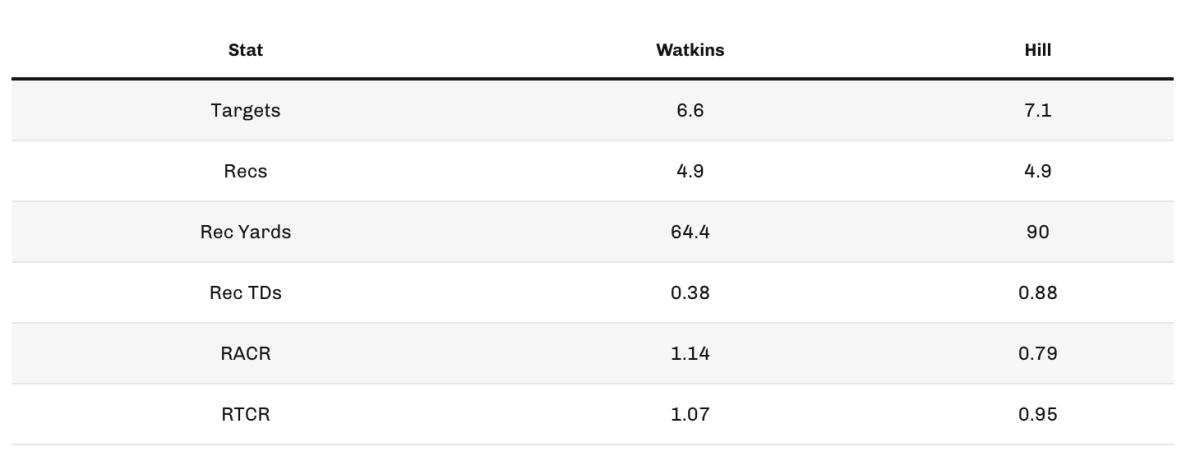Click Watkins' RTCR value 1.07
The width and height of the screenshot is (1200, 465).
pos(690,414)
